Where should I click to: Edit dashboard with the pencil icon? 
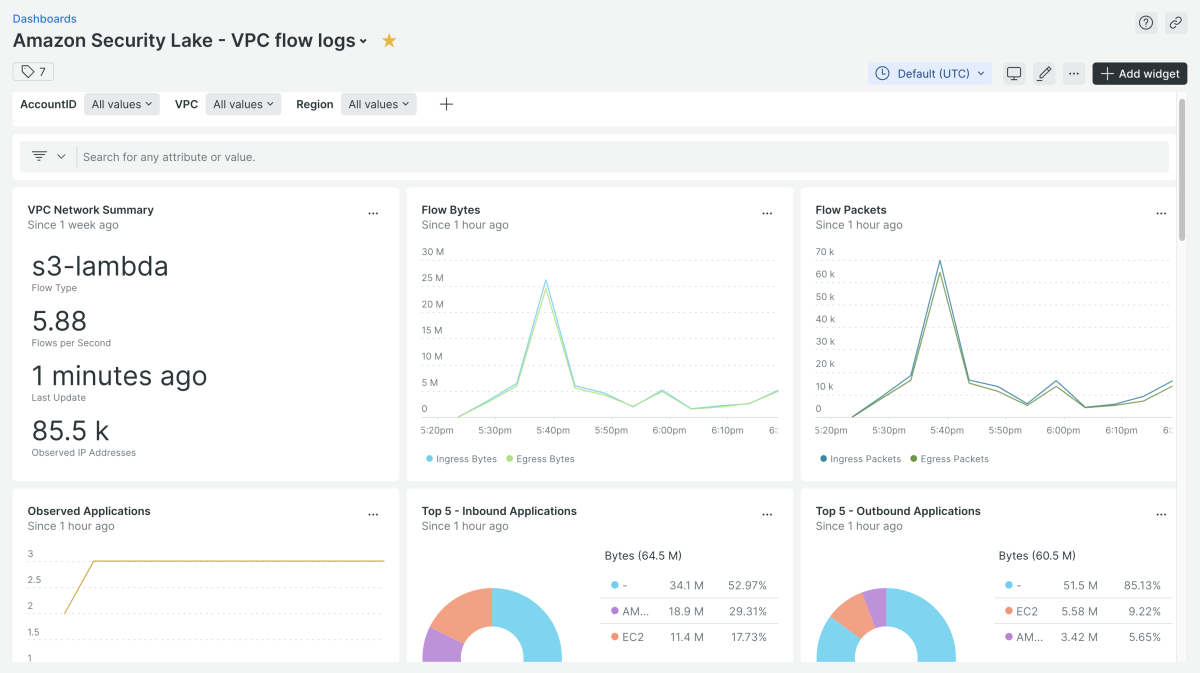[1044, 73]
